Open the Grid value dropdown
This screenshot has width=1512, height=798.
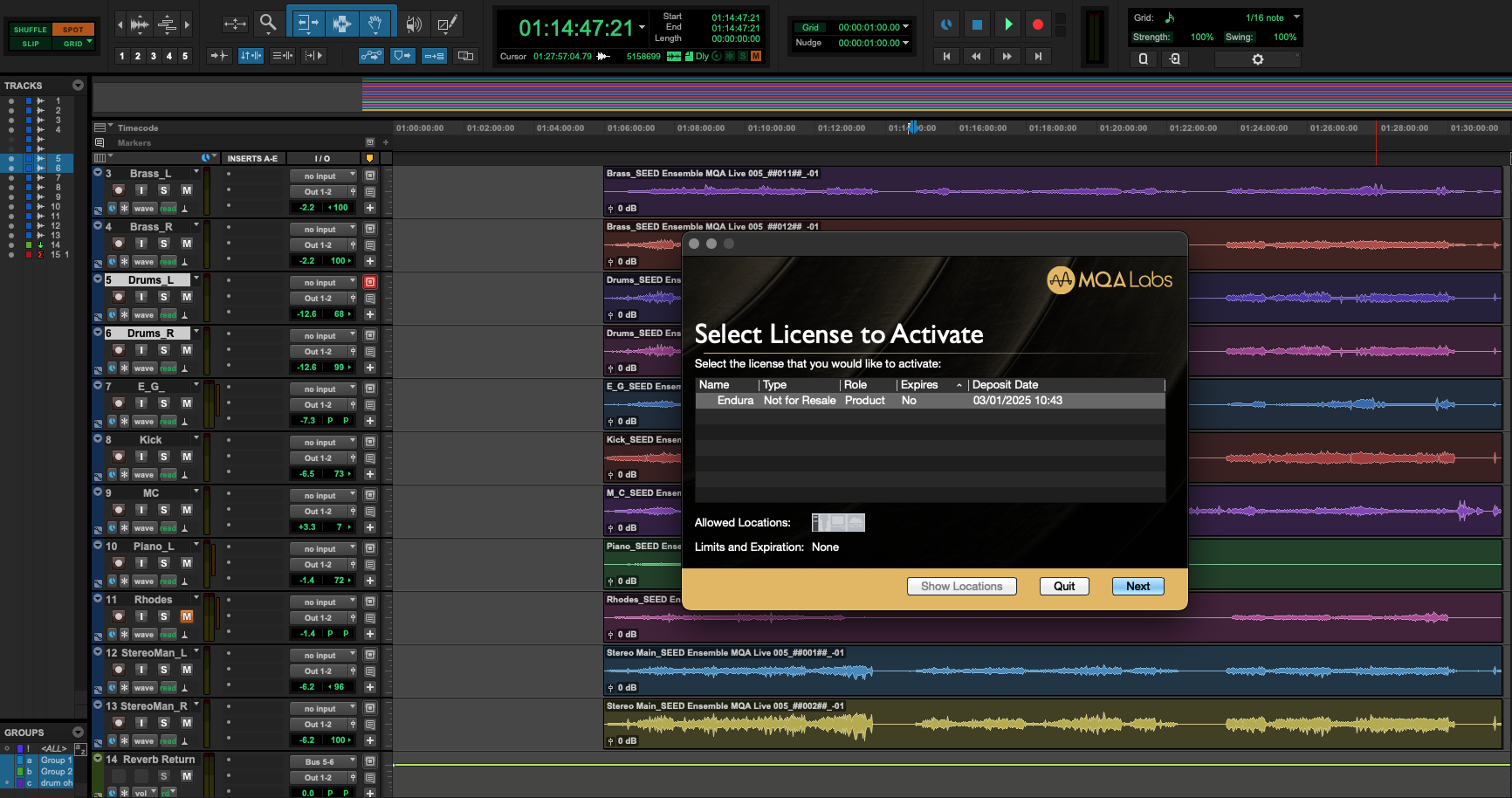pyautogui.click(x=906, y=27)
